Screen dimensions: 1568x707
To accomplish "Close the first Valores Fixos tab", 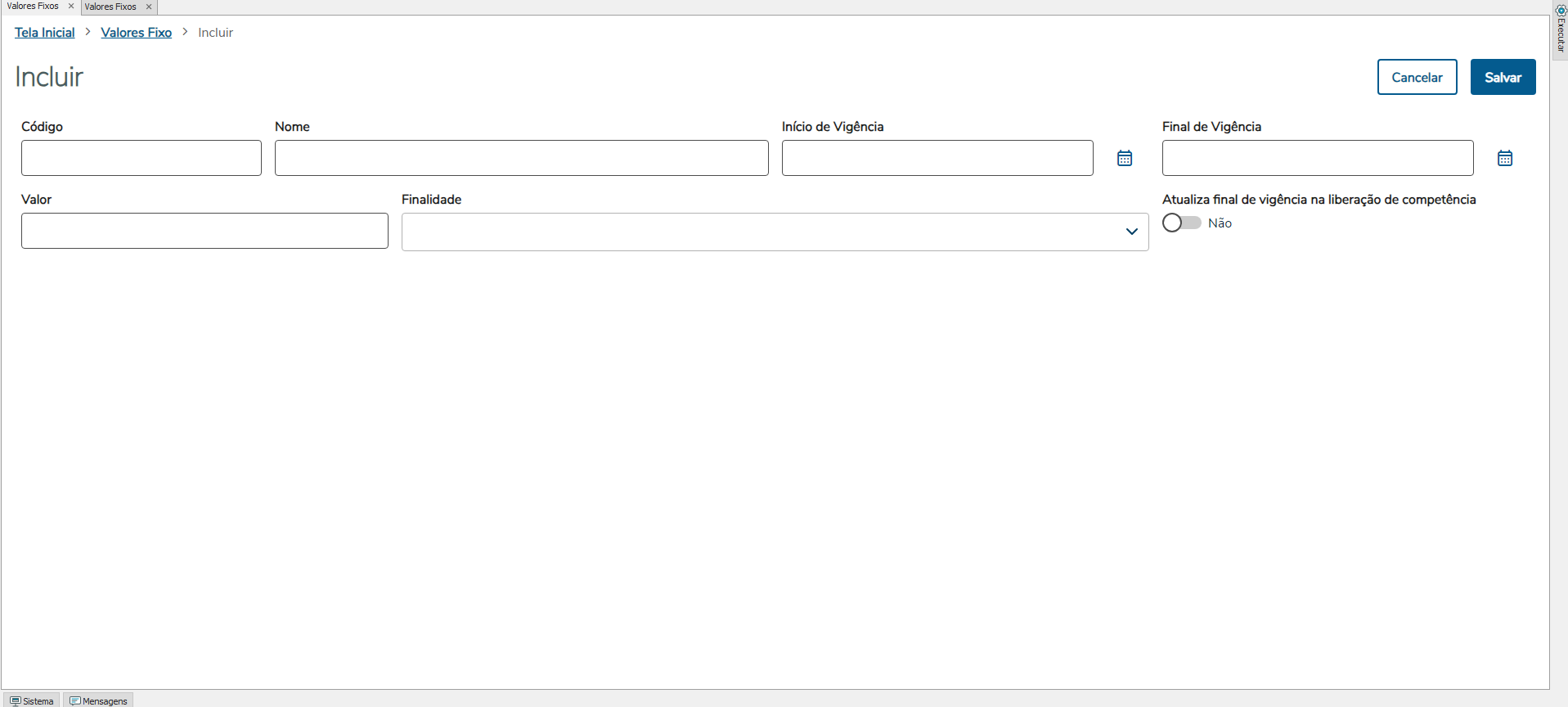I will click(71, 7).
